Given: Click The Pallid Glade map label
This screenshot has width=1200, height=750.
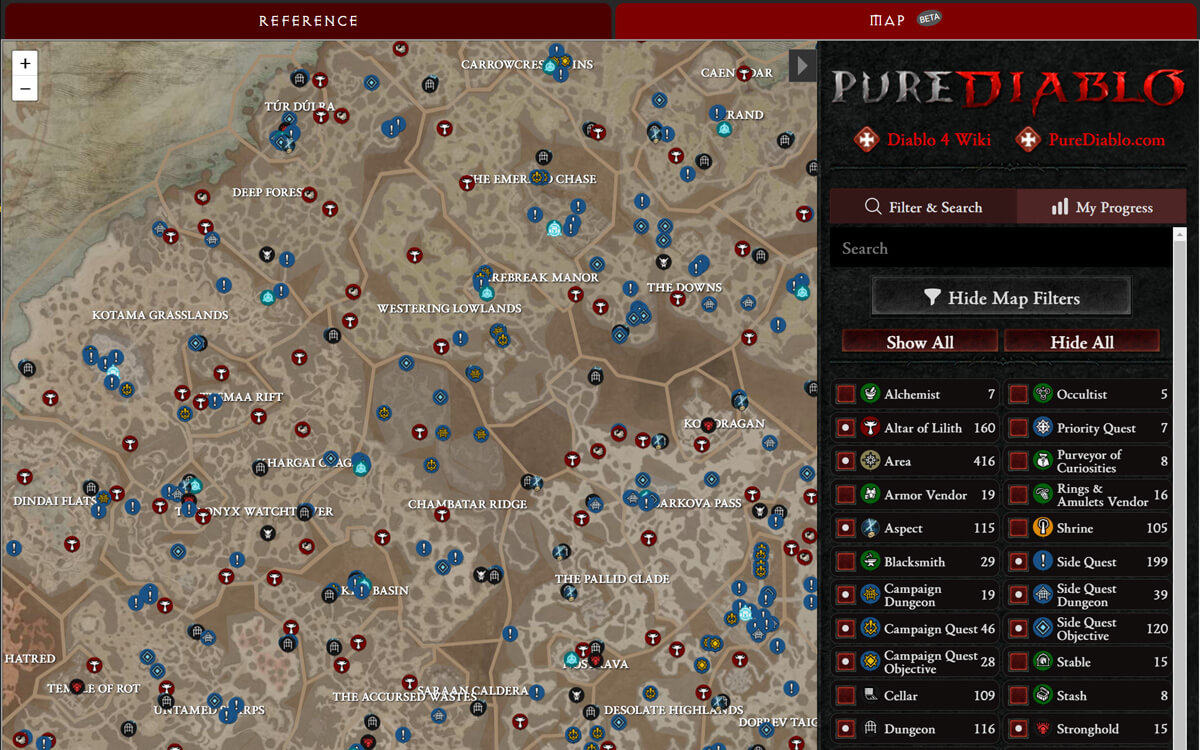Looking at the screenshot, I should point(612,579).
